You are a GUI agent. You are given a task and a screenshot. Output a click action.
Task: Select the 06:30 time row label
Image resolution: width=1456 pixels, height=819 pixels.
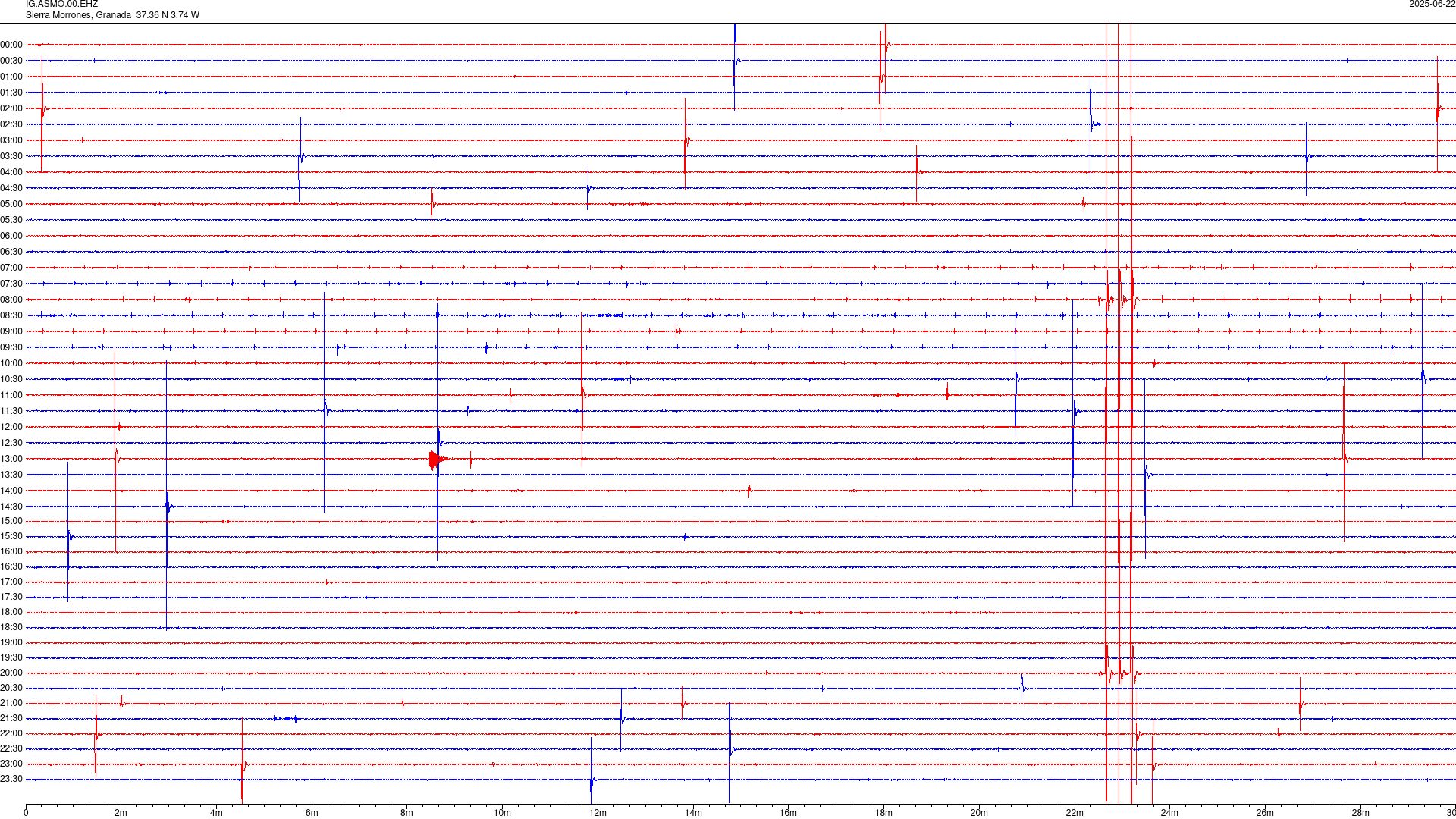click(x=11, y=252)
